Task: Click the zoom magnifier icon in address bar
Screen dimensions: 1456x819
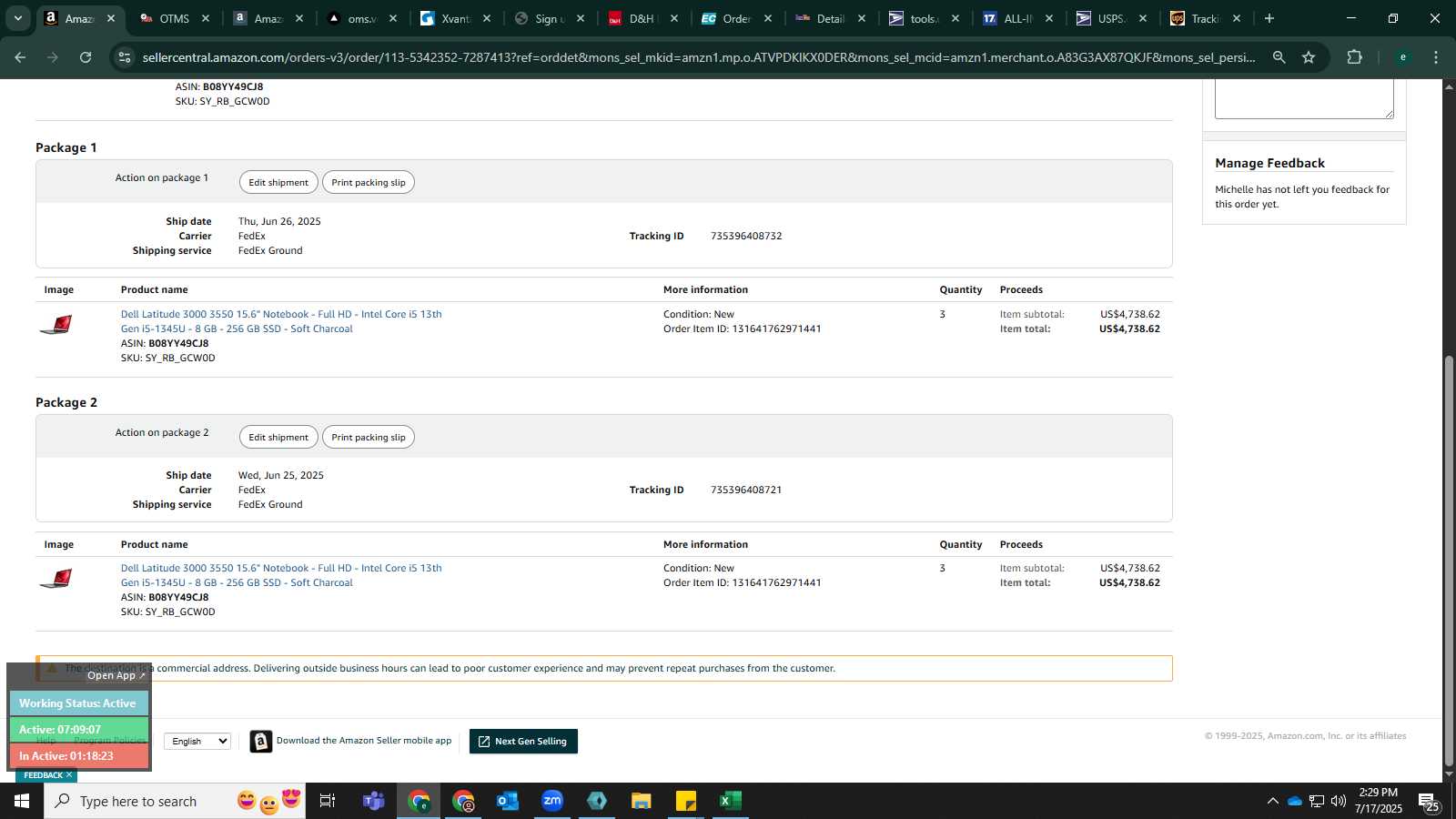Action: (1279, 57)
